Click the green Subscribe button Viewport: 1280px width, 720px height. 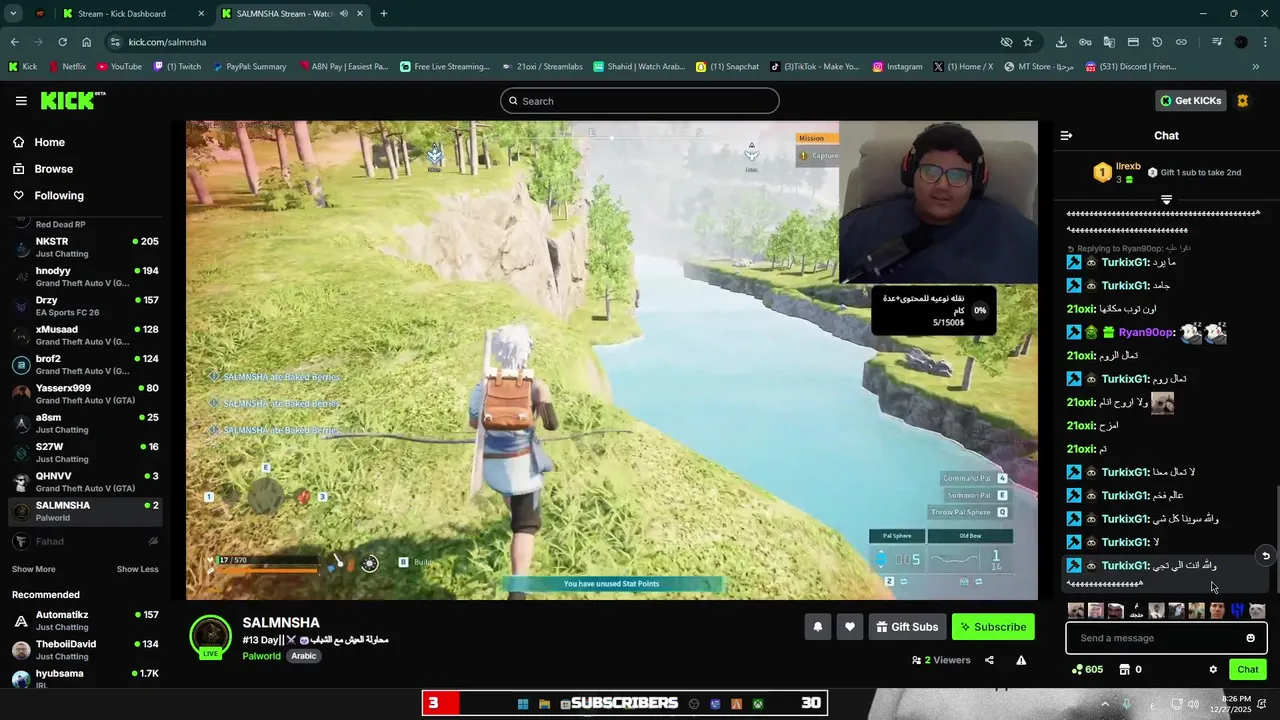(x=993, y=627)
